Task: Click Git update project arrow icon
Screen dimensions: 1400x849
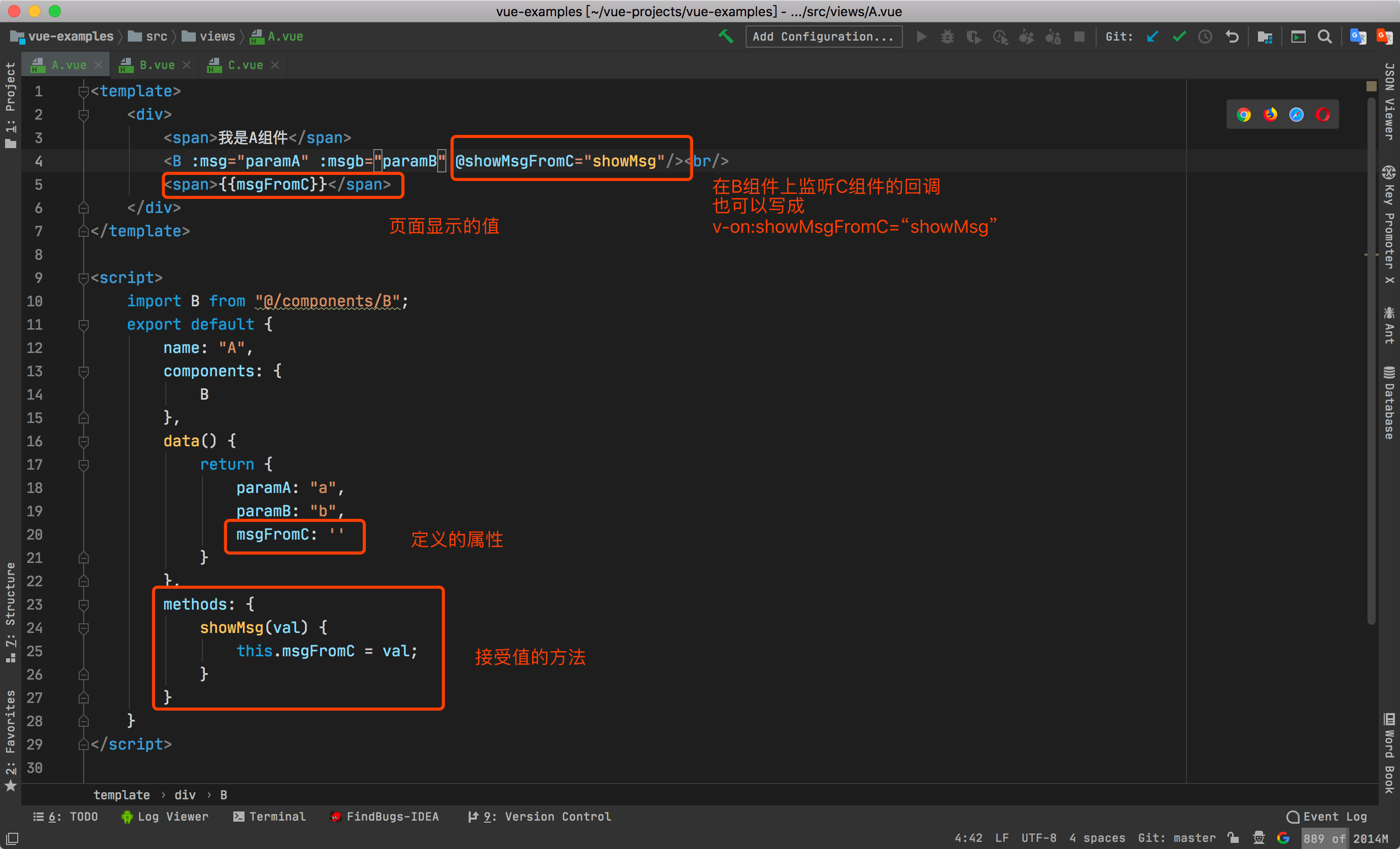Action: [1152, 37]
